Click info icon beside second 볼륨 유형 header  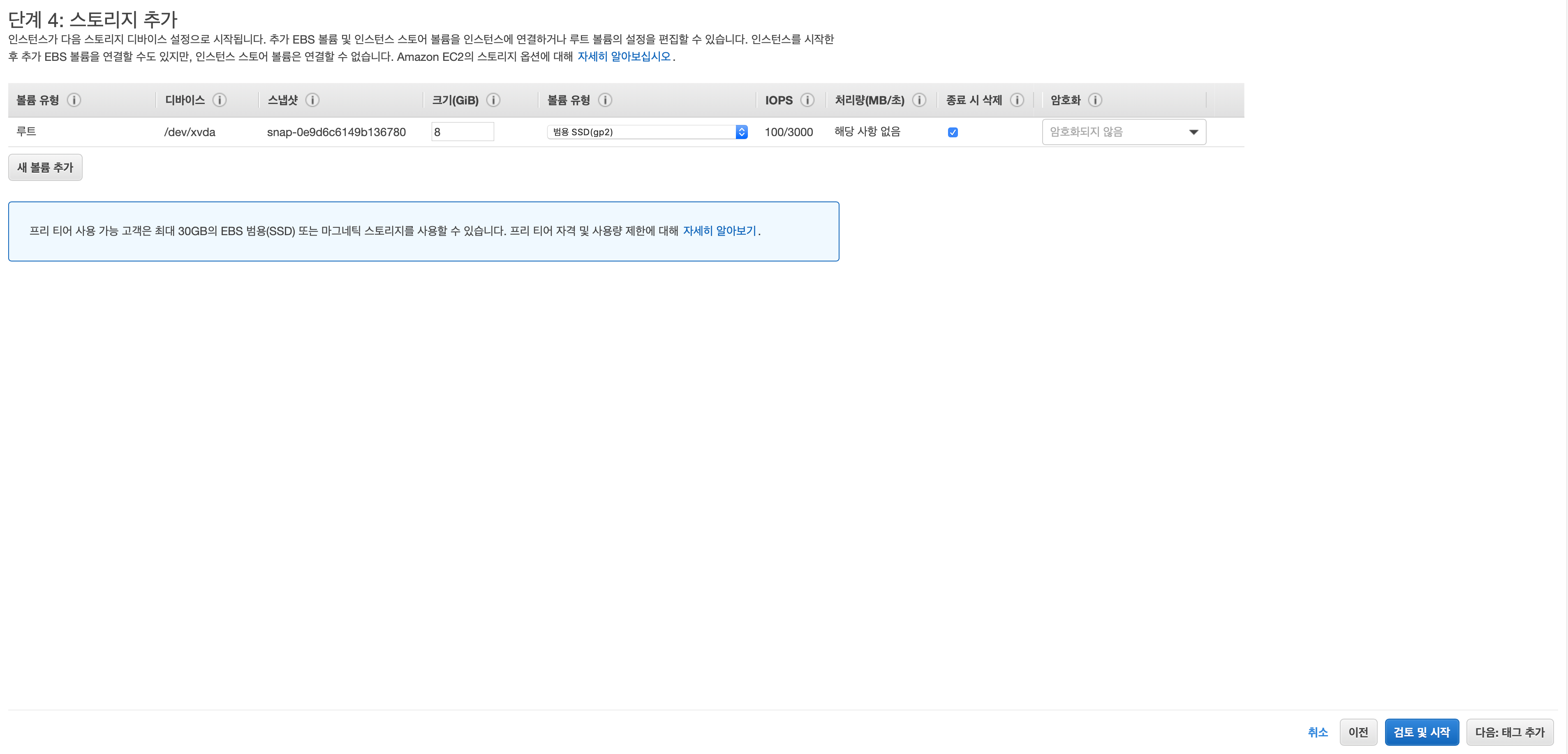[605, 100]
